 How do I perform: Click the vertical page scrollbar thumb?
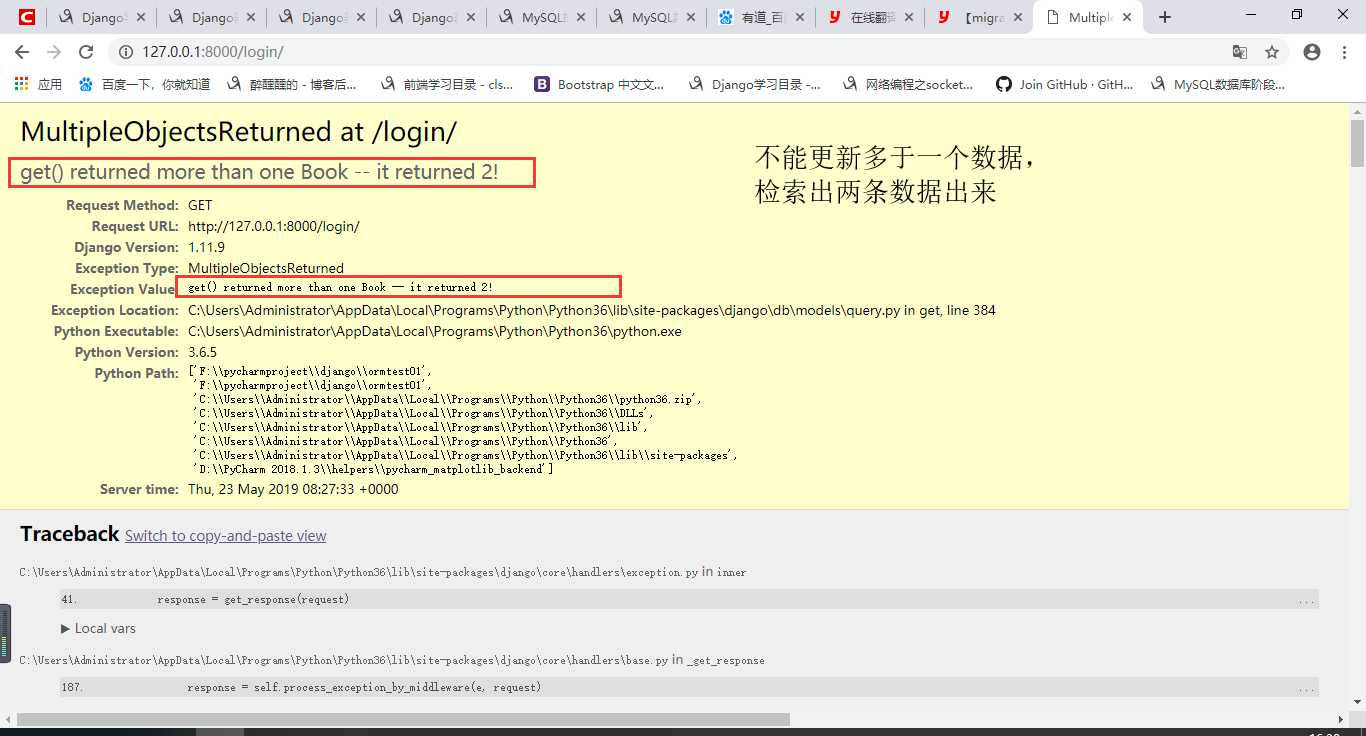coord(1357,143)
